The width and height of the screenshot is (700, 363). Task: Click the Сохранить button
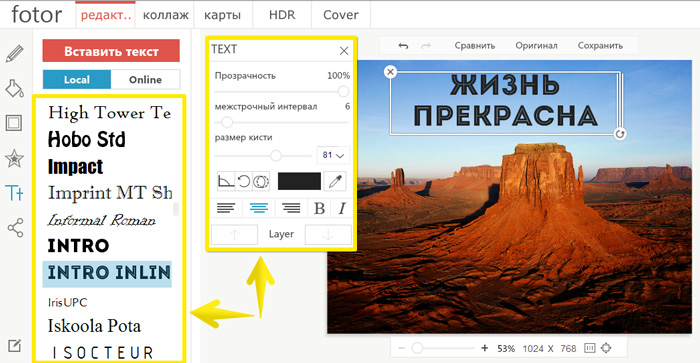600,46
